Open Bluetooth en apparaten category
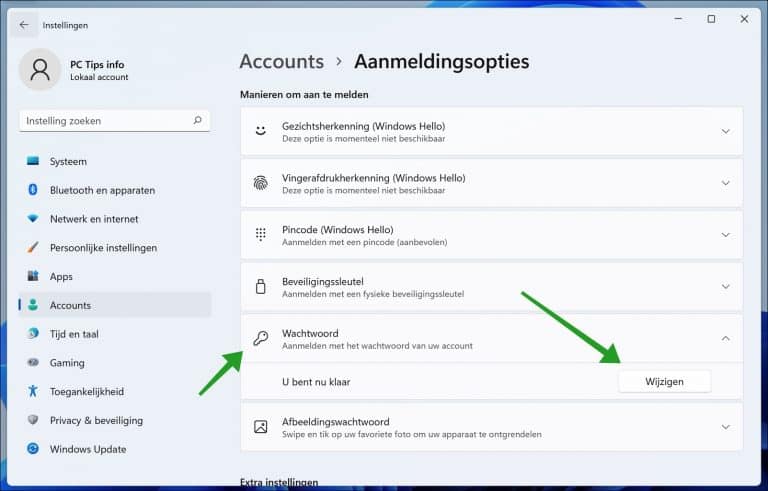The height and width of the screenshot is (491, 768). [x=115, y=190]
